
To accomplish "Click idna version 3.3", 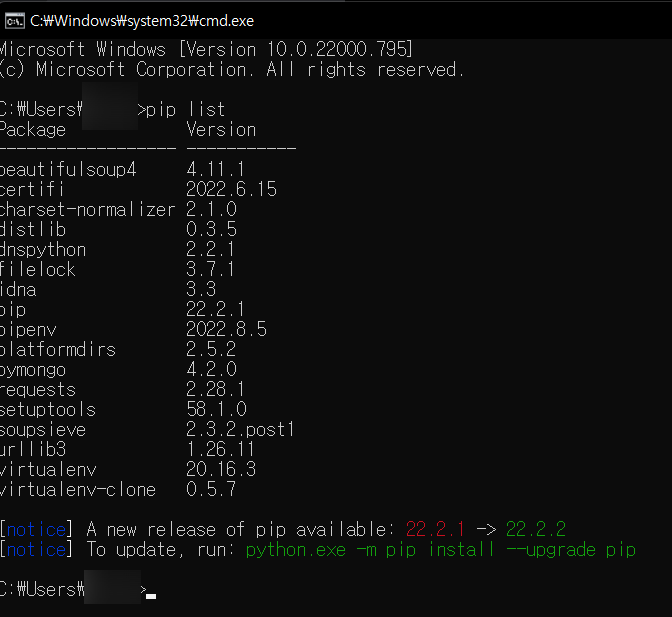I will tap(201, 289).
